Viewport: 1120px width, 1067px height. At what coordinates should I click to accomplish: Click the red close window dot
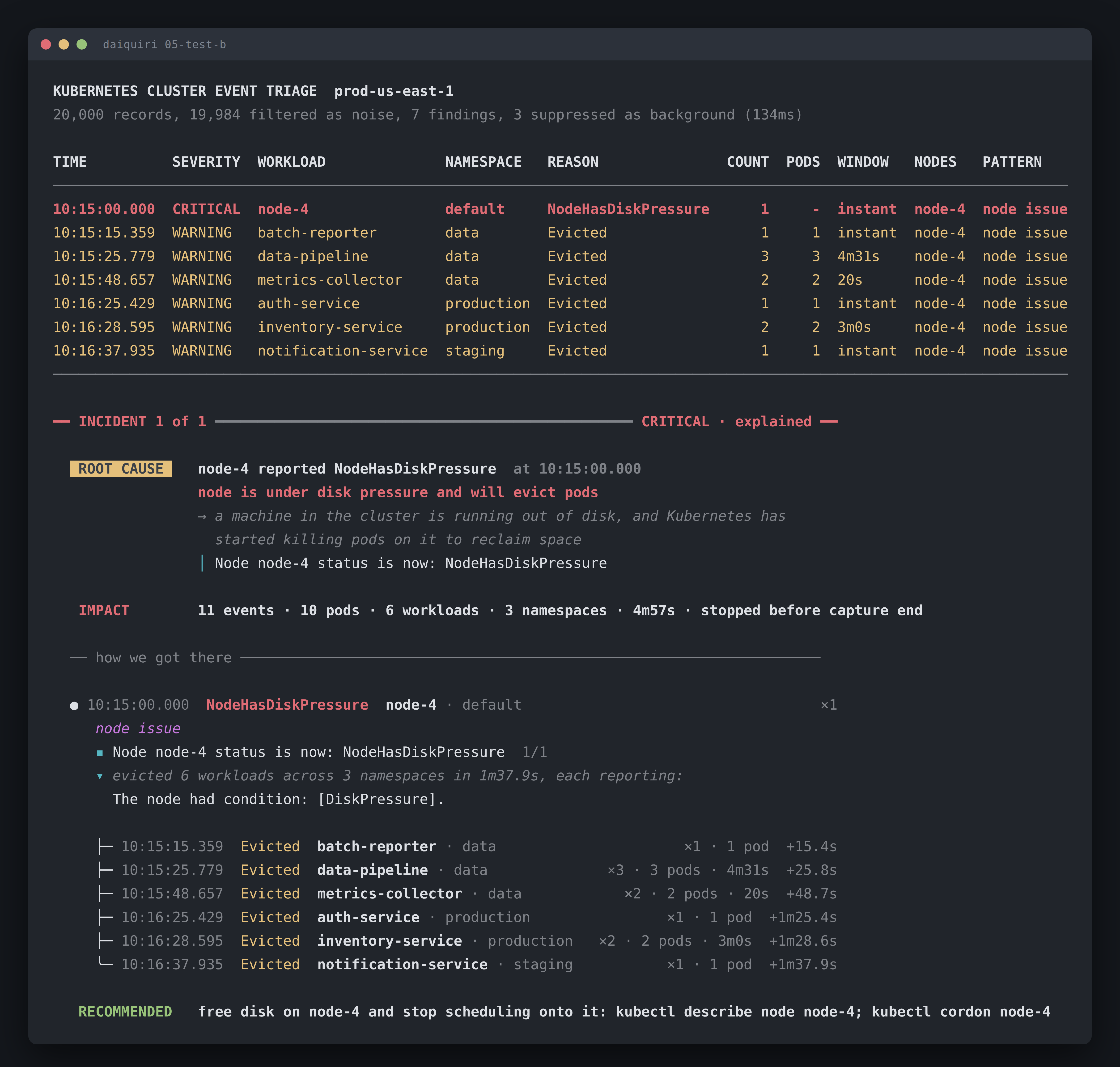click(46, 44)
